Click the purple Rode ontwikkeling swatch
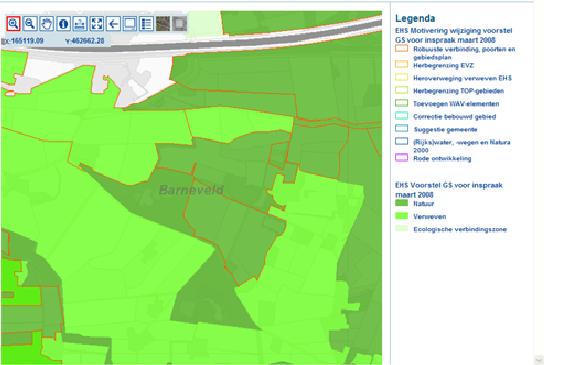The width and height of the screenshot is (569, 365). [401, 157]
